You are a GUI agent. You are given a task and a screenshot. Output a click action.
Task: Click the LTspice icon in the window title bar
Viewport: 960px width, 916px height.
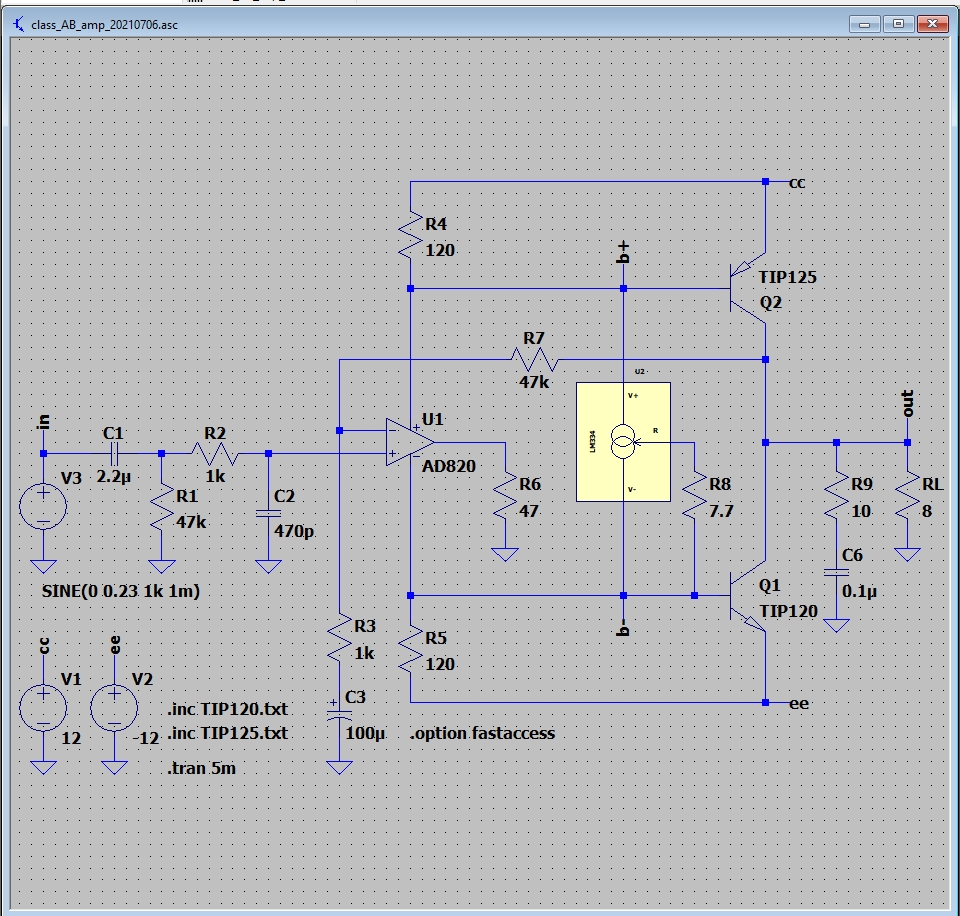19,24
